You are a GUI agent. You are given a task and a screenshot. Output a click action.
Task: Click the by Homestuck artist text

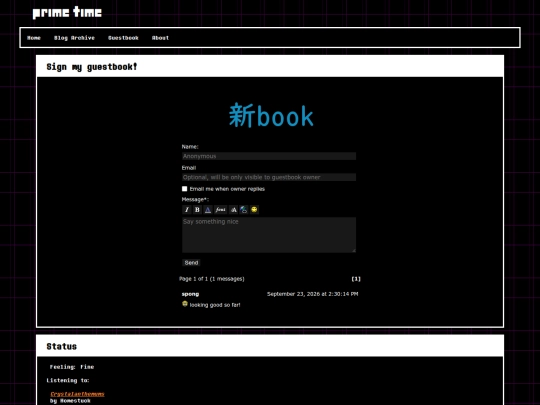(70, 401)
